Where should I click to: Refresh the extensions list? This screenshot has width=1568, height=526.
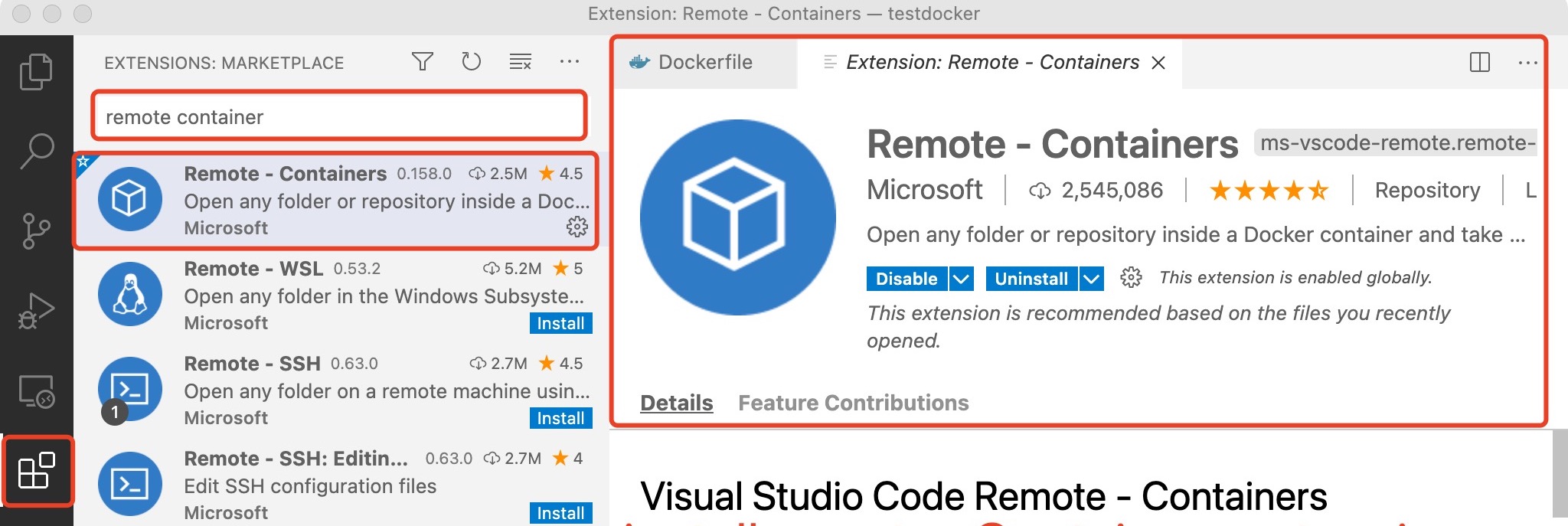pos(471,61)
